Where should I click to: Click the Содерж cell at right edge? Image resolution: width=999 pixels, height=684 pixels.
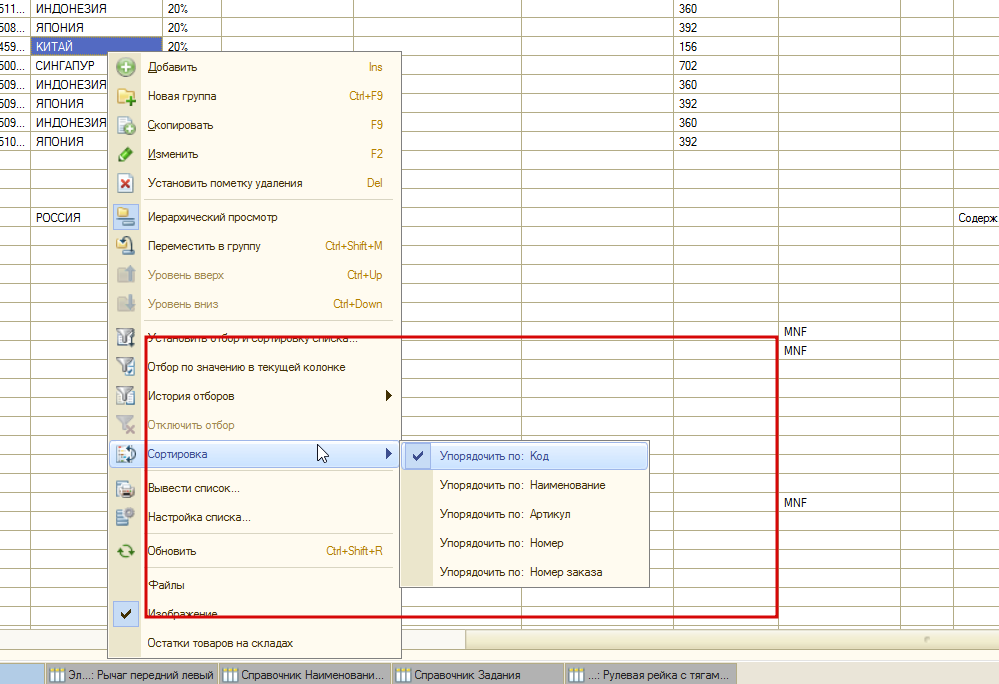coord(977,218)
